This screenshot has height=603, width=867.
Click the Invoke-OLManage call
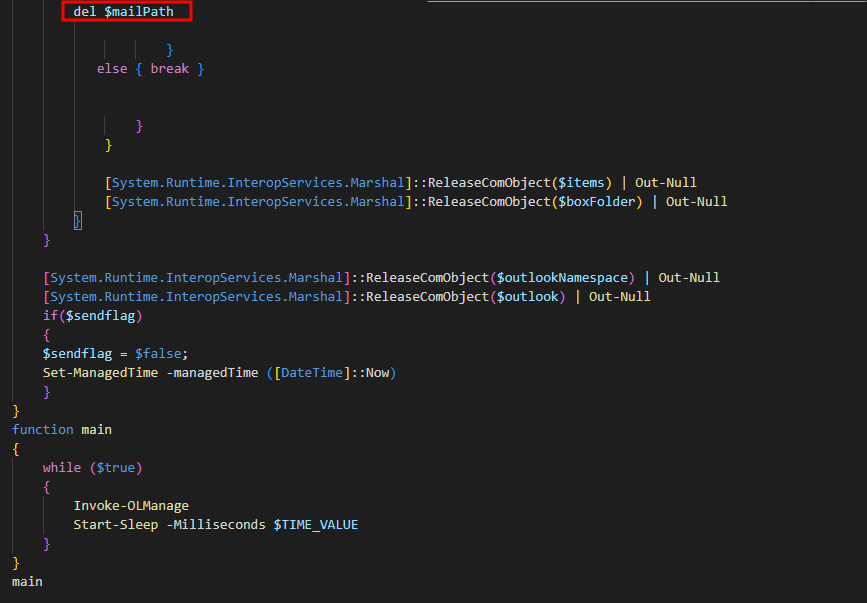[x=131, y=506]
